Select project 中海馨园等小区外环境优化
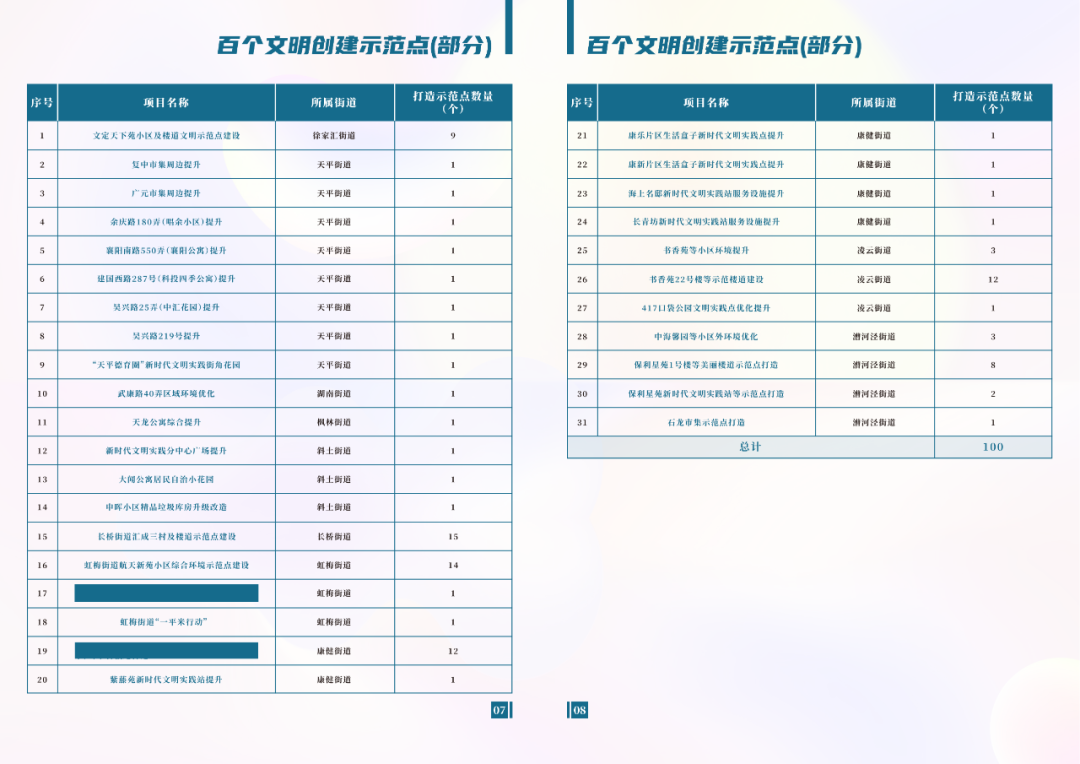 [706, 337]
